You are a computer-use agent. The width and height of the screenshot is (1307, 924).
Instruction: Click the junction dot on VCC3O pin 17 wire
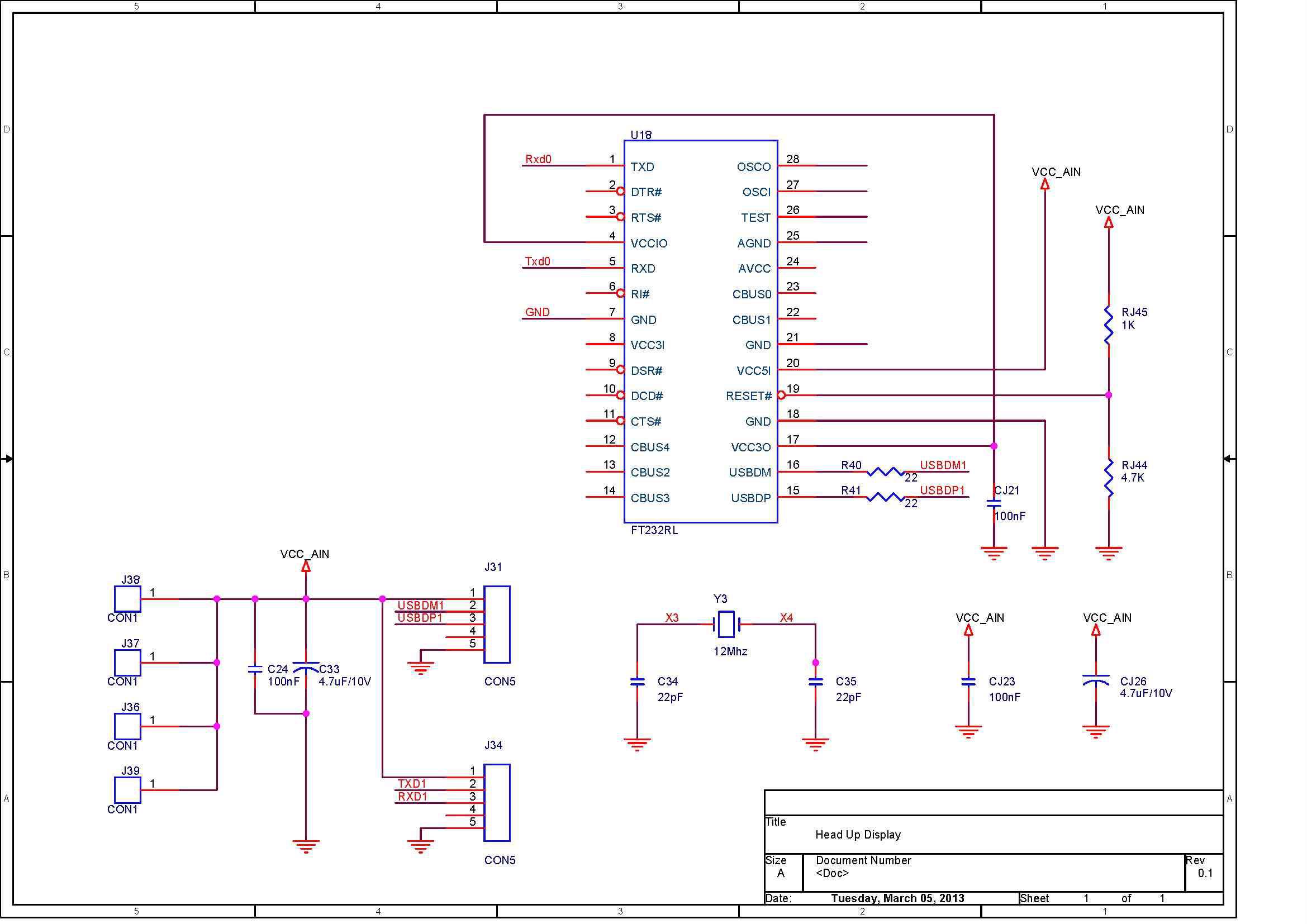(x=994, y=446)
